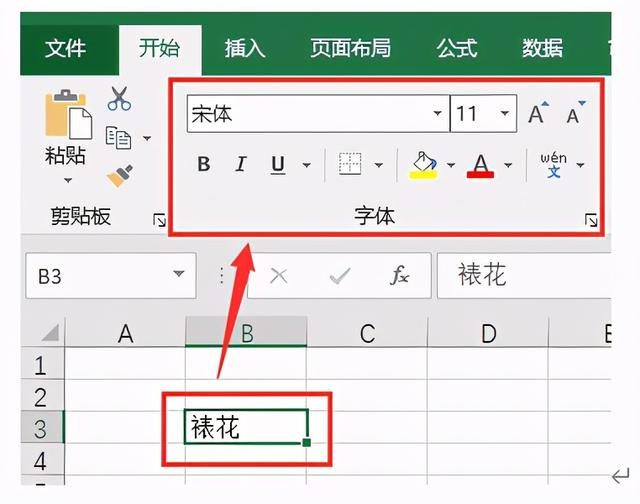
Task: Confirm entry with the checkmark icon
Action: click(340, 276)
